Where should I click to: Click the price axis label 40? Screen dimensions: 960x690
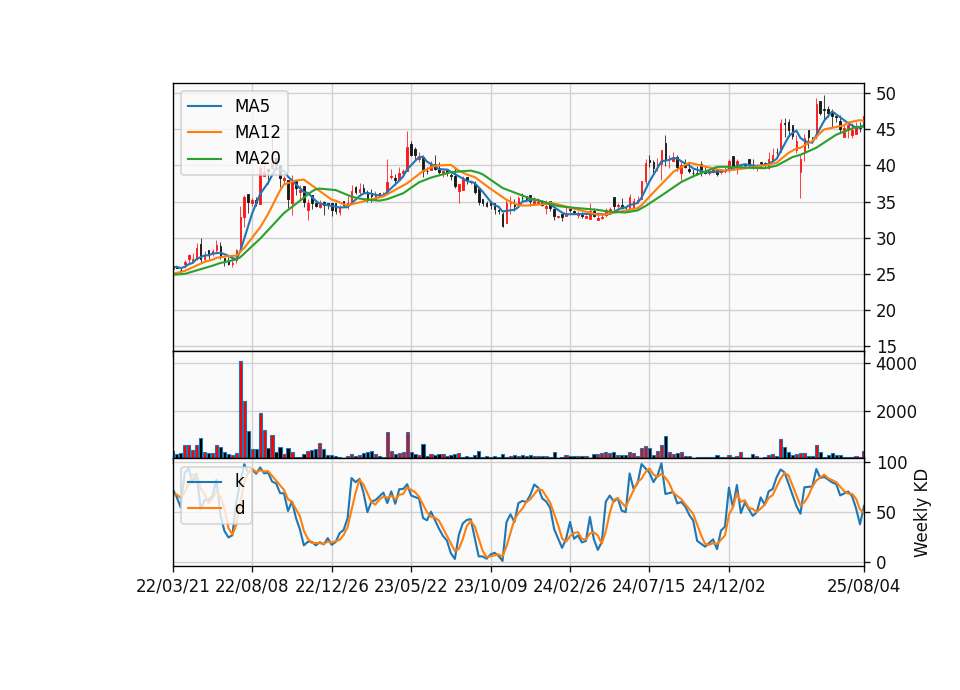pos(885,166)
